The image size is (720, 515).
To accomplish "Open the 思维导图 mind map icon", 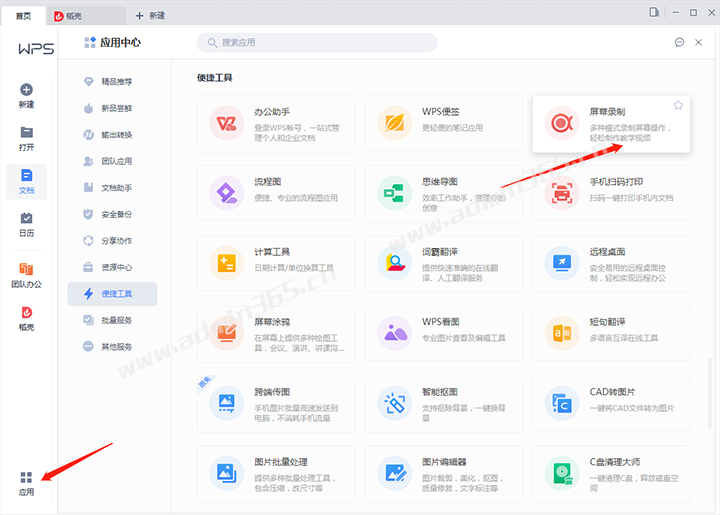I will click(394, 193).
